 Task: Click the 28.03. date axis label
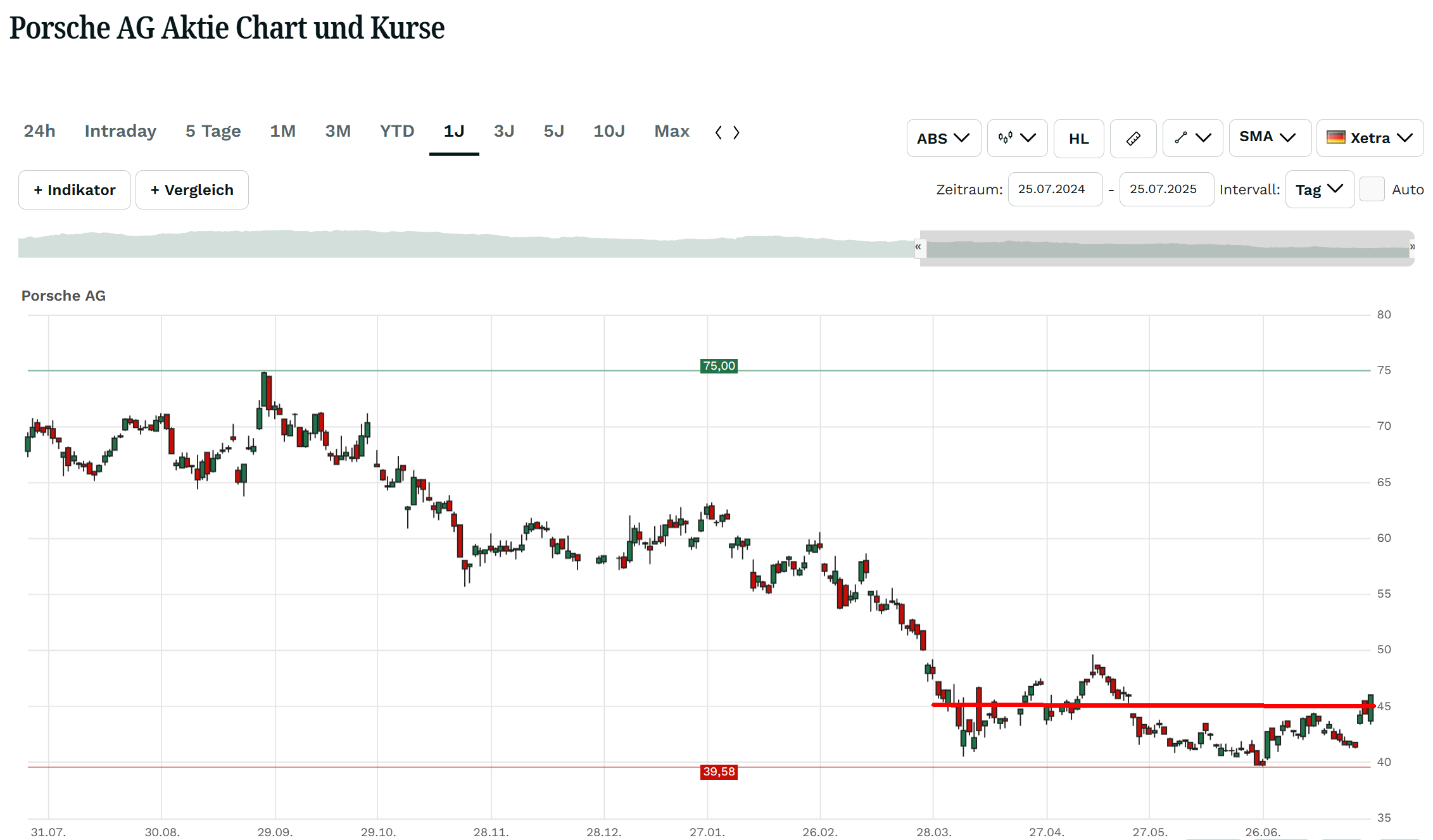tap(934, 832)
